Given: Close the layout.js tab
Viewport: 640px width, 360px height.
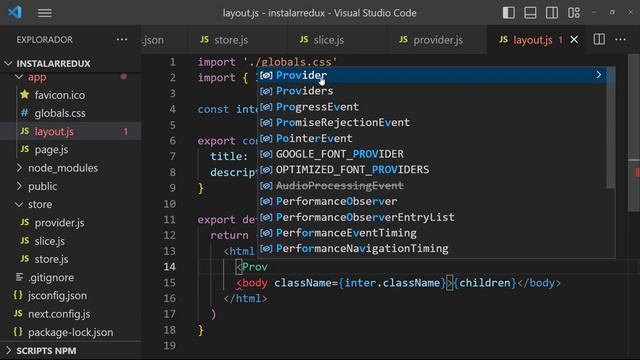Looking at the screenshot, I should [x=574, y=40].
